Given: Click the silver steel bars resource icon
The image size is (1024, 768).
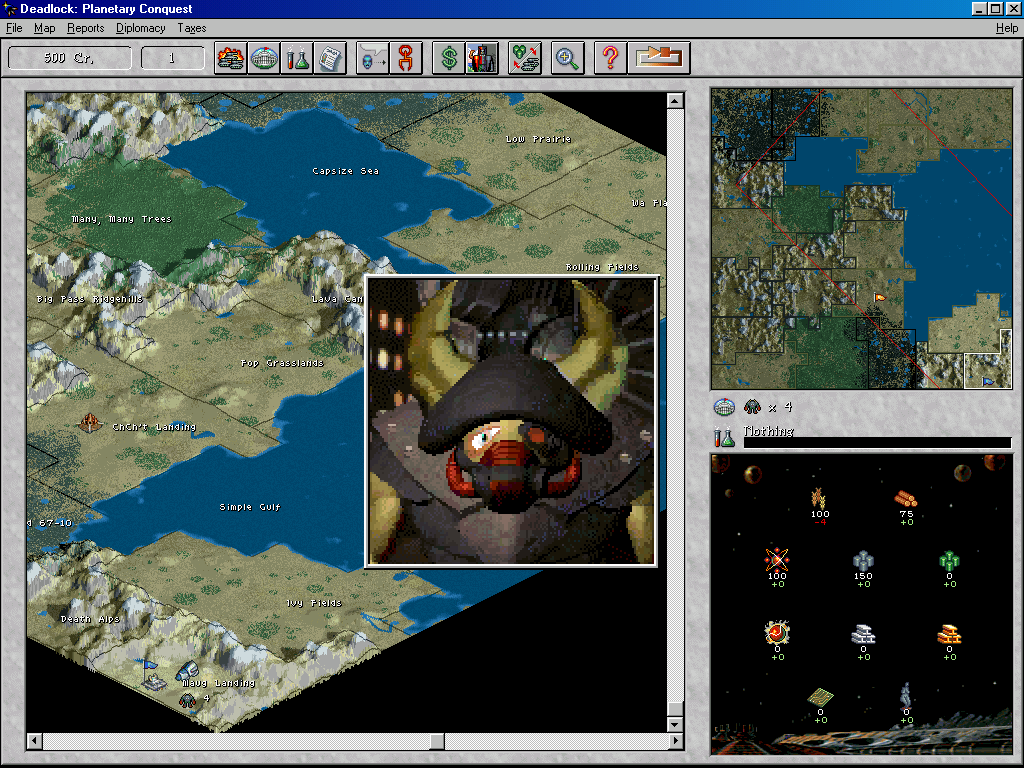Looking at the screenshot, I should (x=863, y=634).
